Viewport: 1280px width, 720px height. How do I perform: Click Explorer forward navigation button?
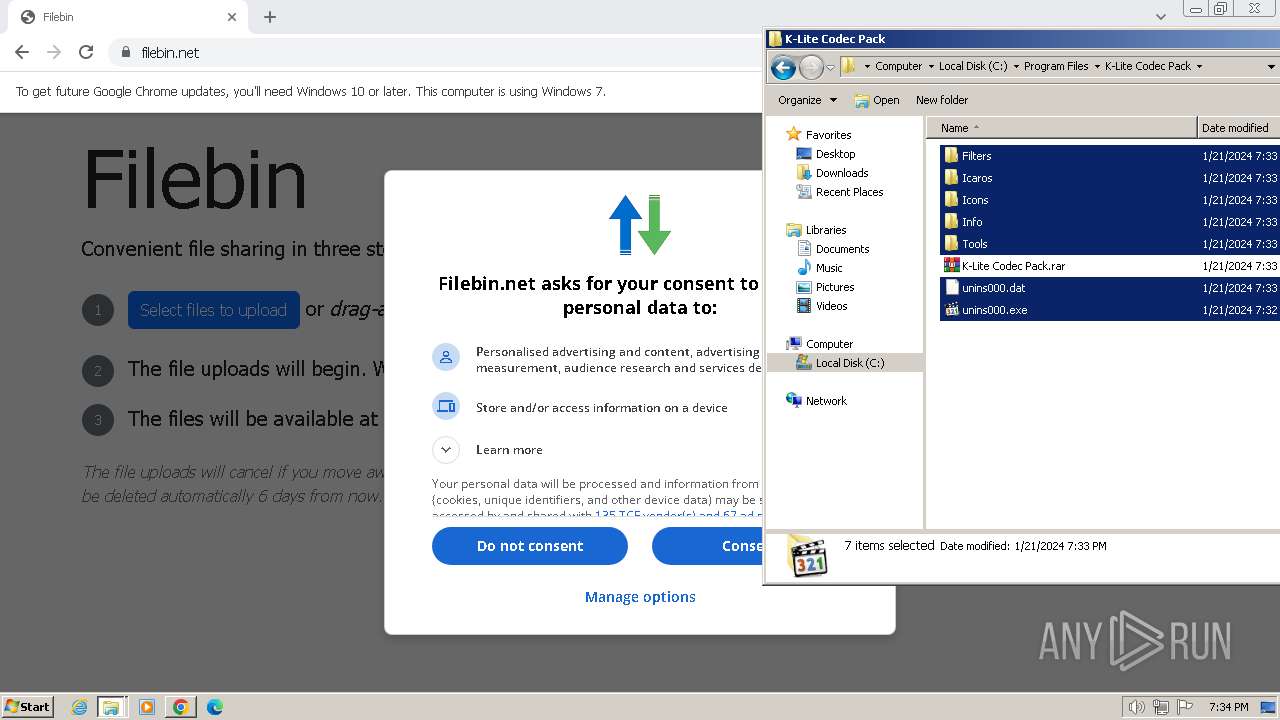tap(811, 67)
